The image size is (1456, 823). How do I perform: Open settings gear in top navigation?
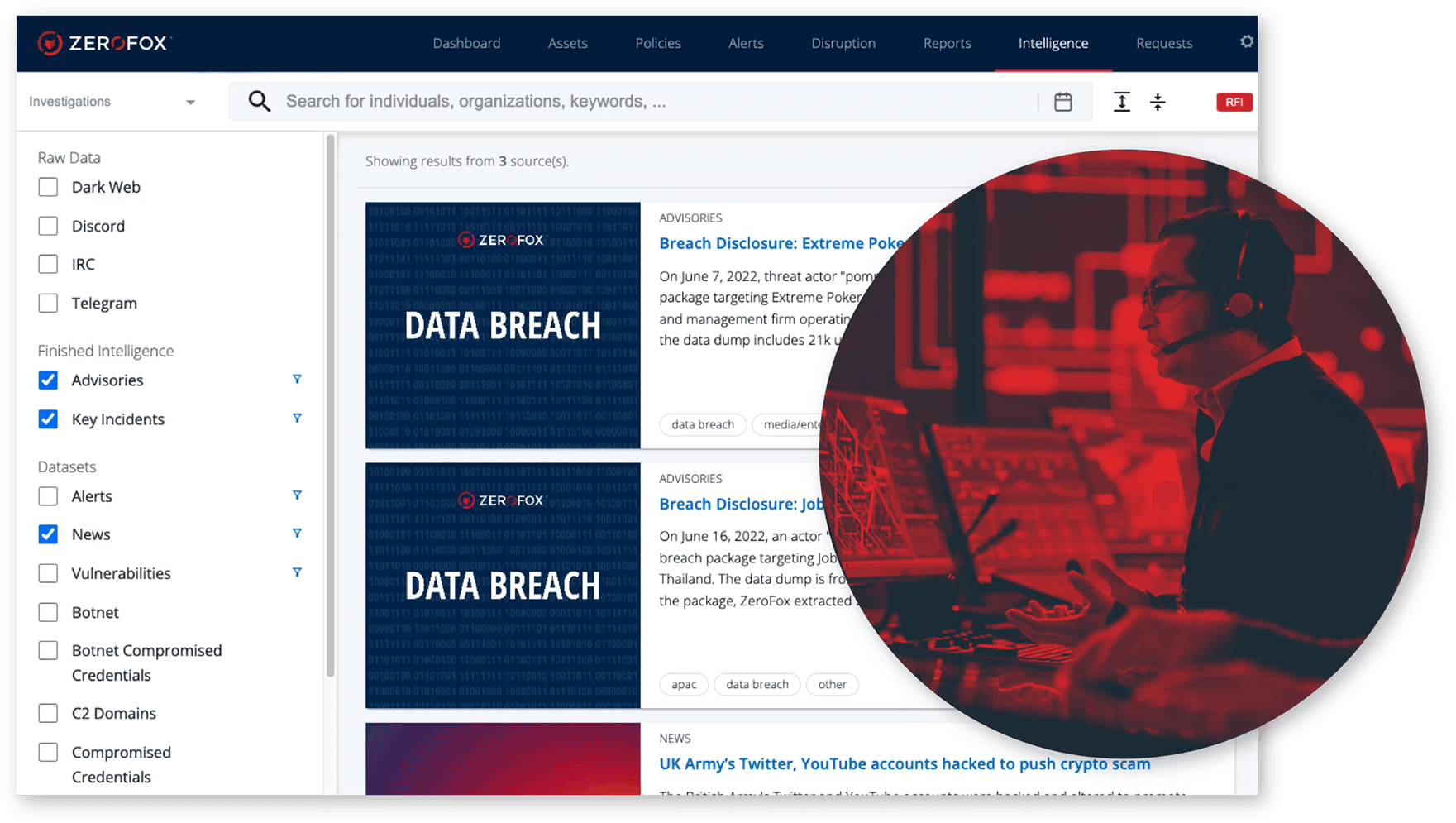(x=1246, y=42)
